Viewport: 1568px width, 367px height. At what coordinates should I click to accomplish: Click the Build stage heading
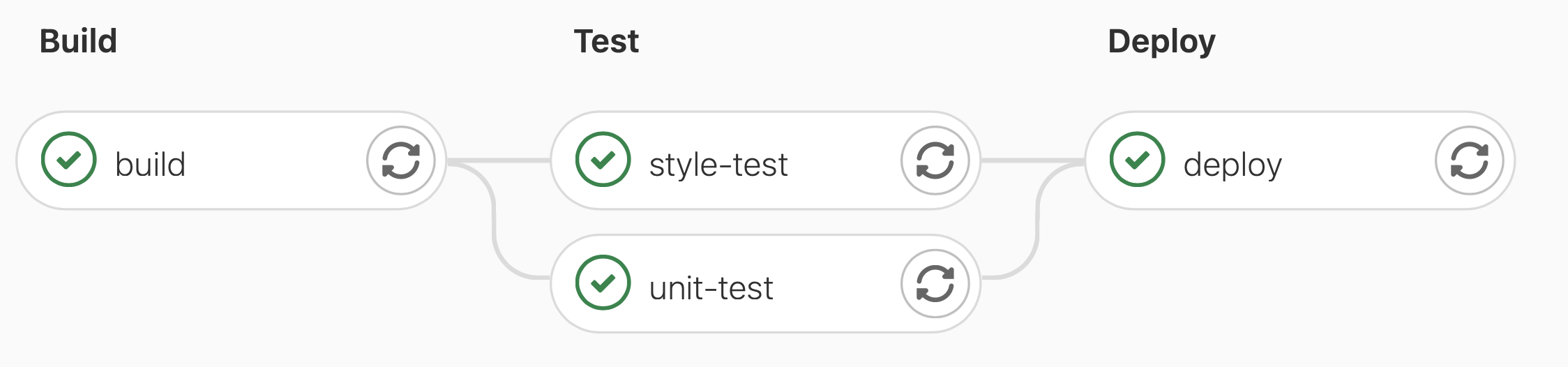pyautogui.click(x=78, y=41)
